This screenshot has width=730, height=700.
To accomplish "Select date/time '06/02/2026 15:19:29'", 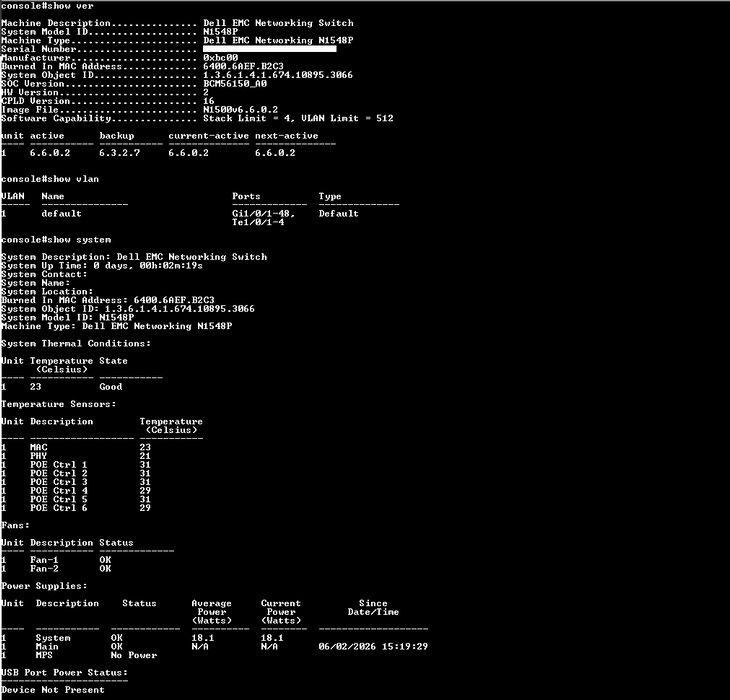I will coord(373,646).
